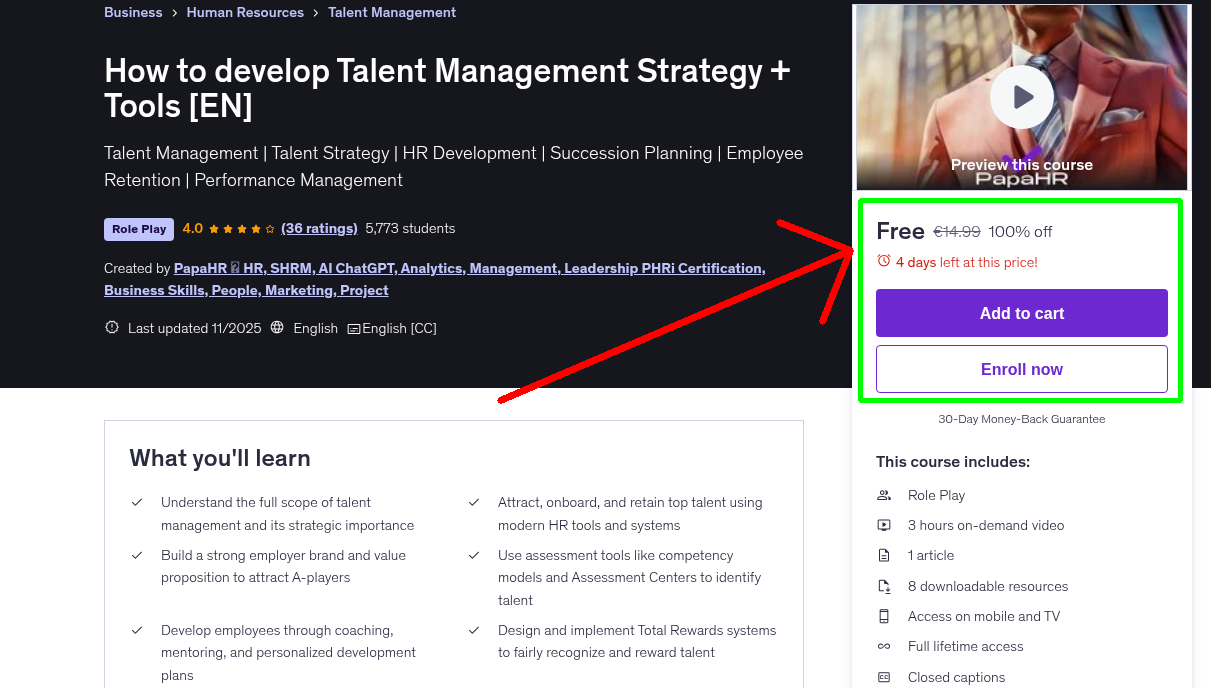The width and height of the screenshot is (1211, 688).
Task: Click the Add to cart button
Action: point(1021,313)
